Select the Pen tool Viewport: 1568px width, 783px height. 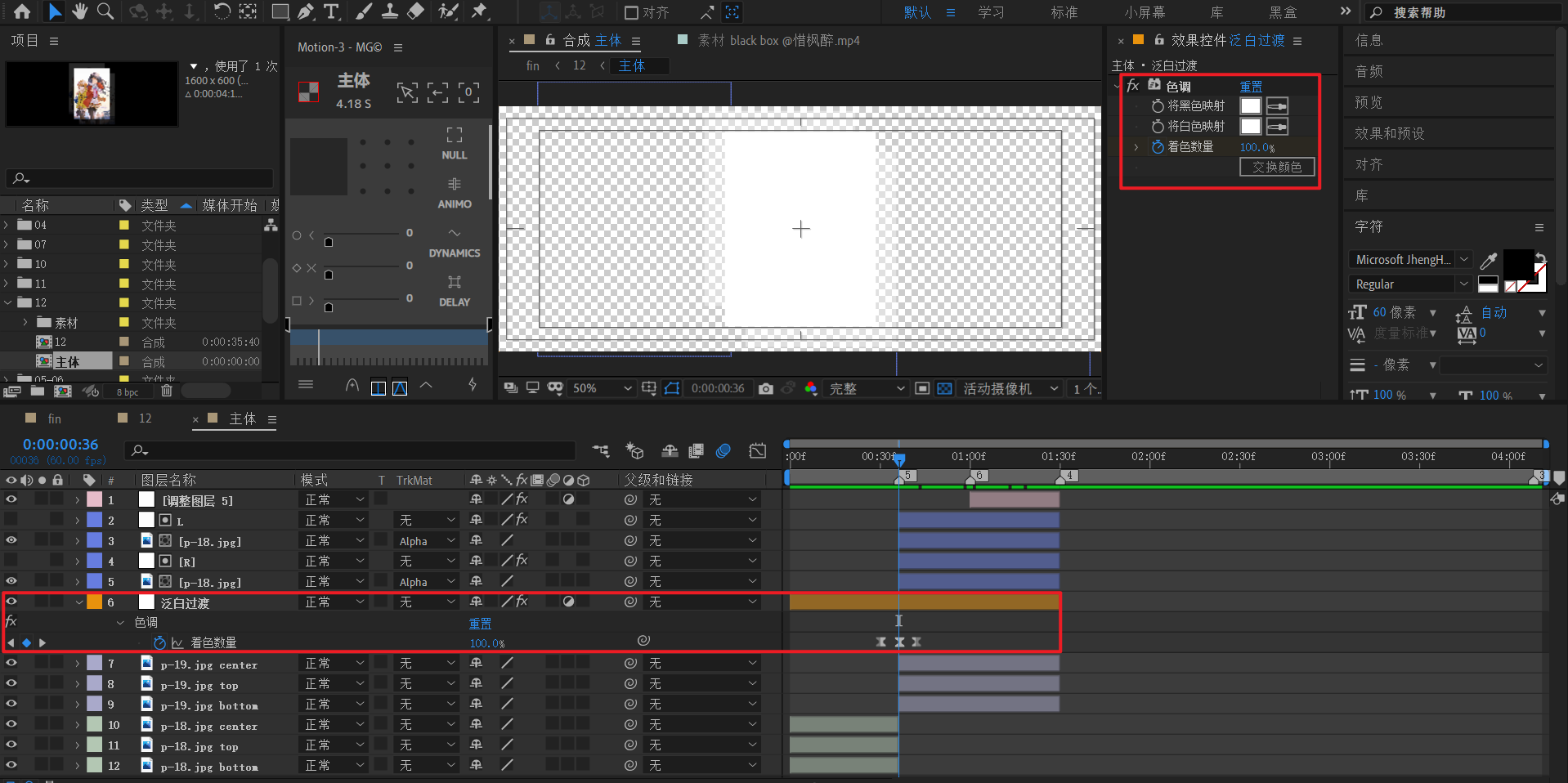tap(306, 11)
